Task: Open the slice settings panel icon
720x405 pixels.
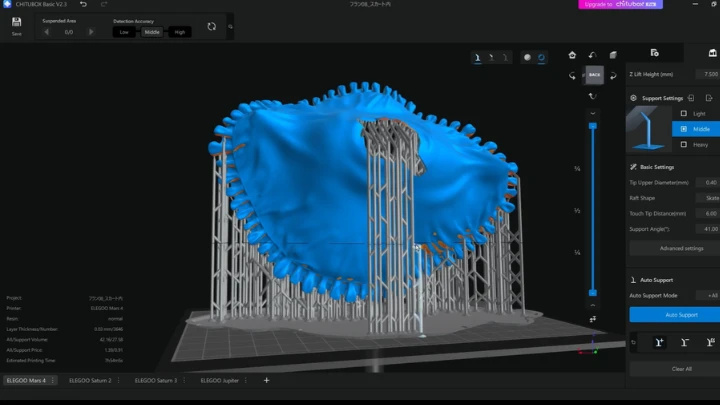Action: tap(654, 53)
